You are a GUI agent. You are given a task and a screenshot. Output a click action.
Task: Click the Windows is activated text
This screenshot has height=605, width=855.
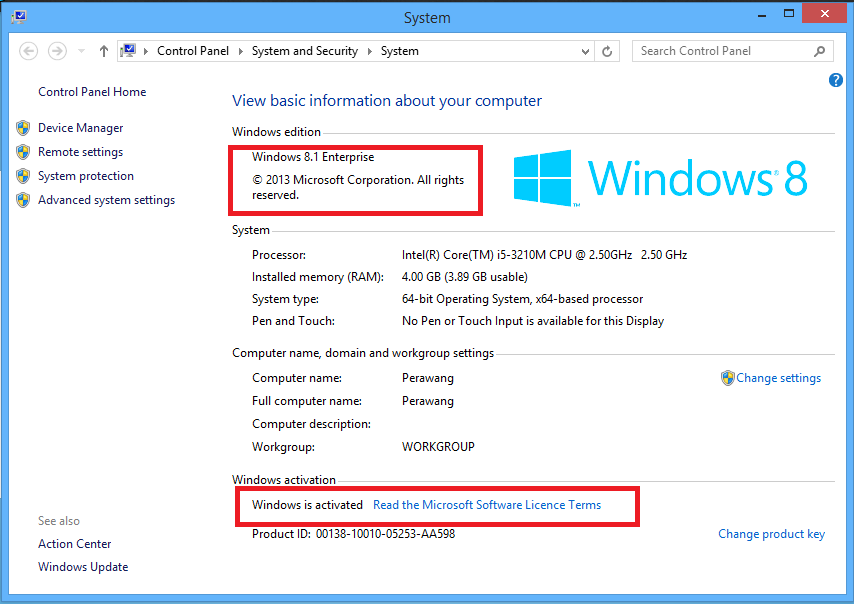click(307, 505)
